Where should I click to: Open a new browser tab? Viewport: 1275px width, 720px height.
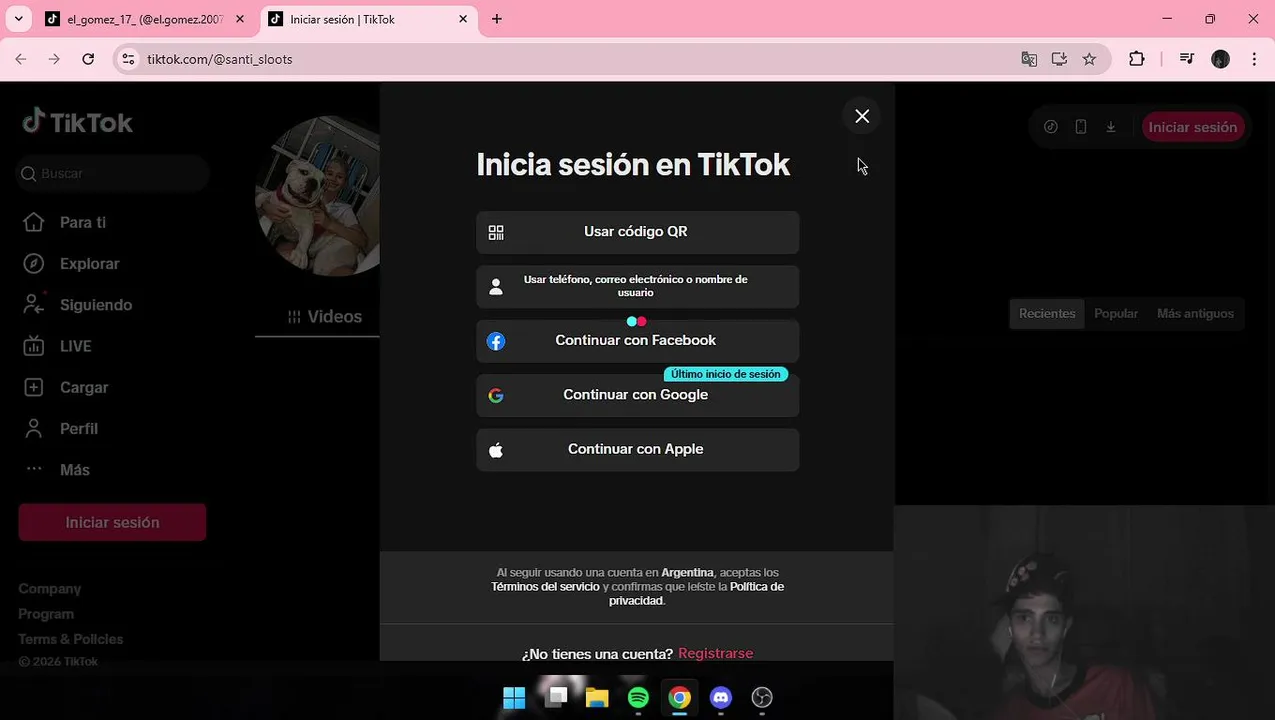click(497, 19)
